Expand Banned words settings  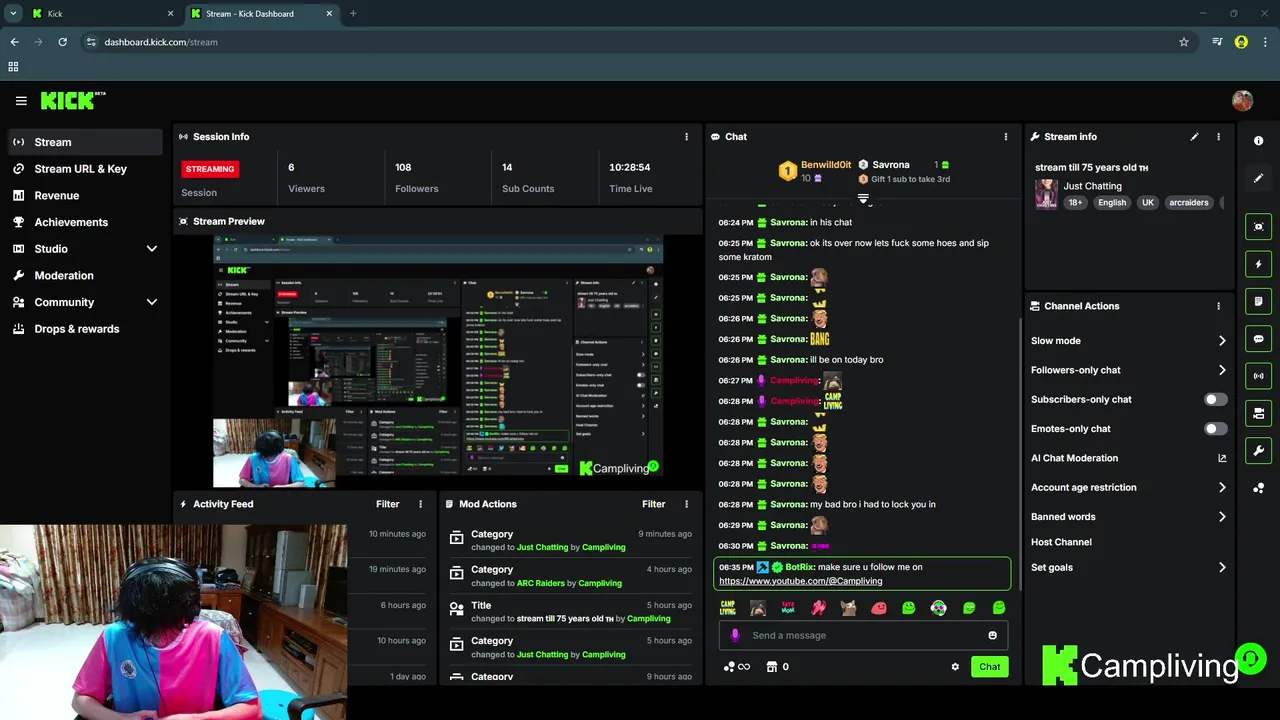point(1128,517)
